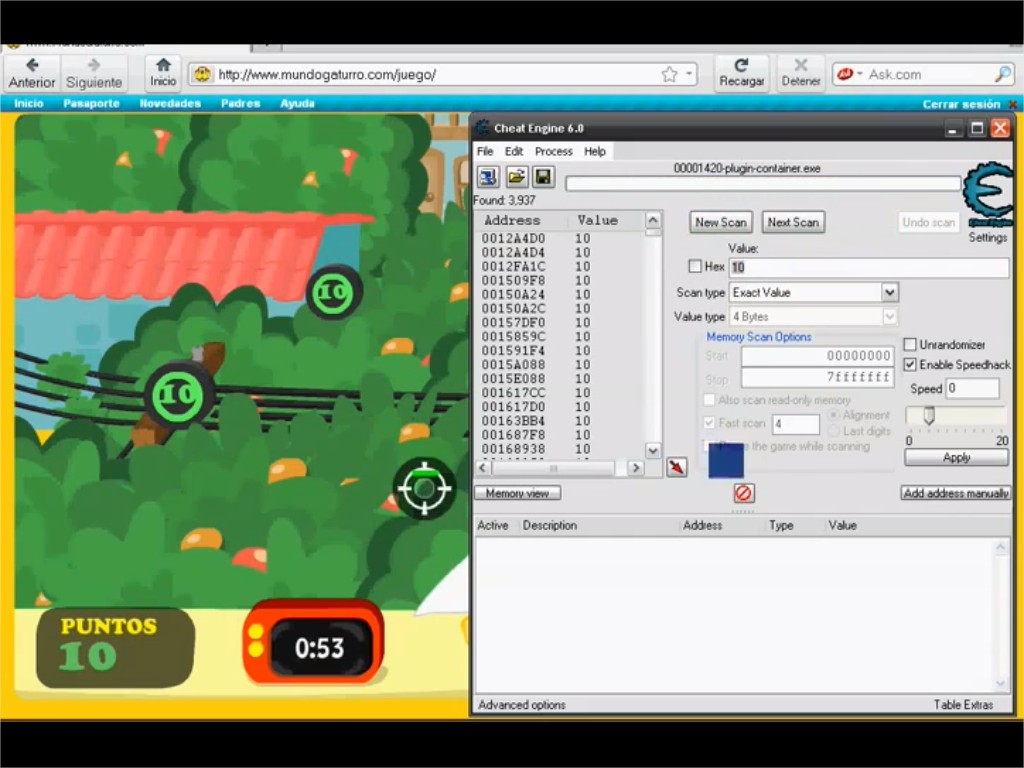Click the Fast scan alignment value field
The image size is (1024, 768).
point(795,424)
